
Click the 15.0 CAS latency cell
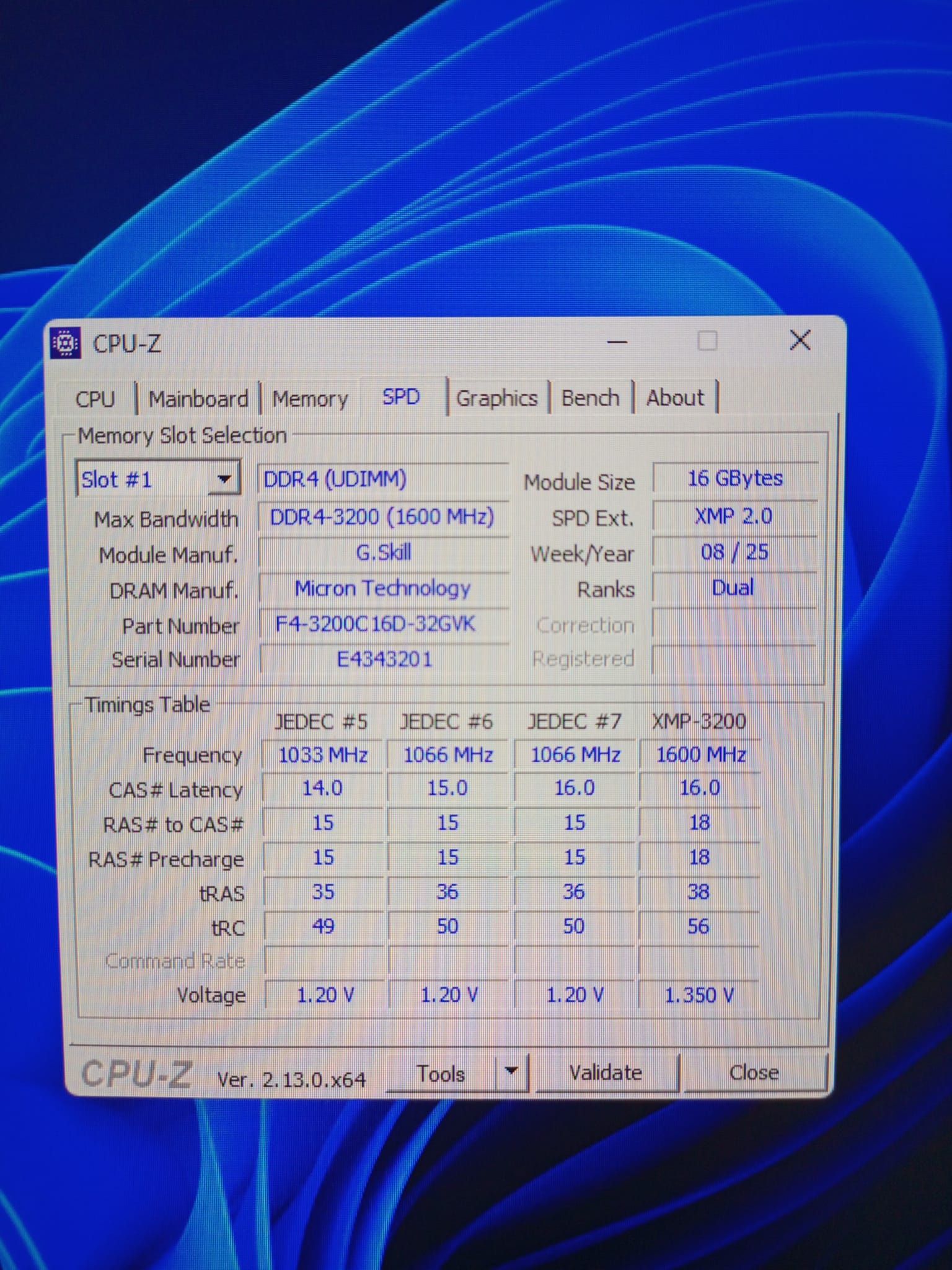coord(447,788)
